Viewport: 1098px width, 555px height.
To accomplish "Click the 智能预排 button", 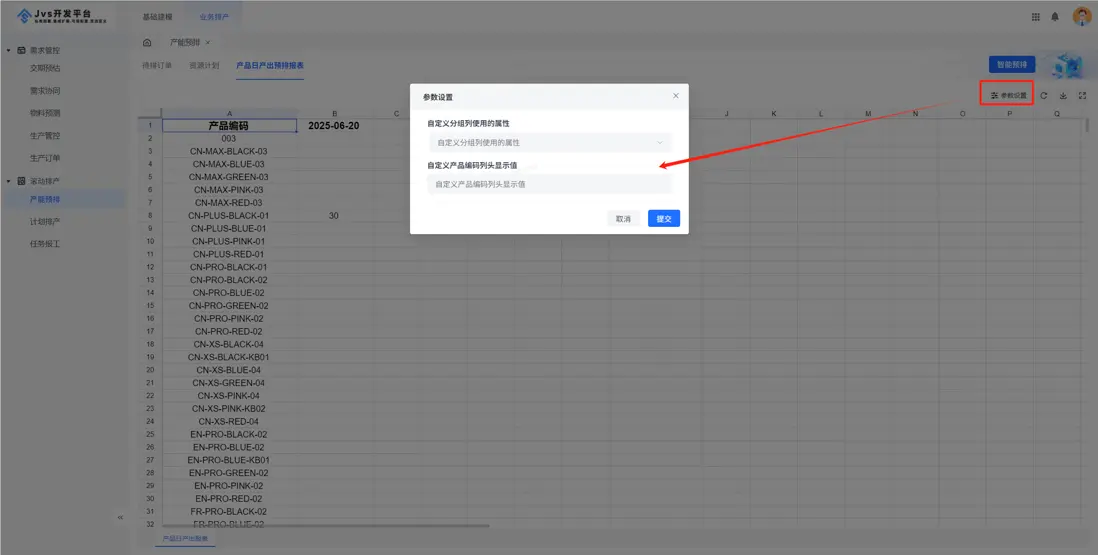I will click(x=1012, y=64).
